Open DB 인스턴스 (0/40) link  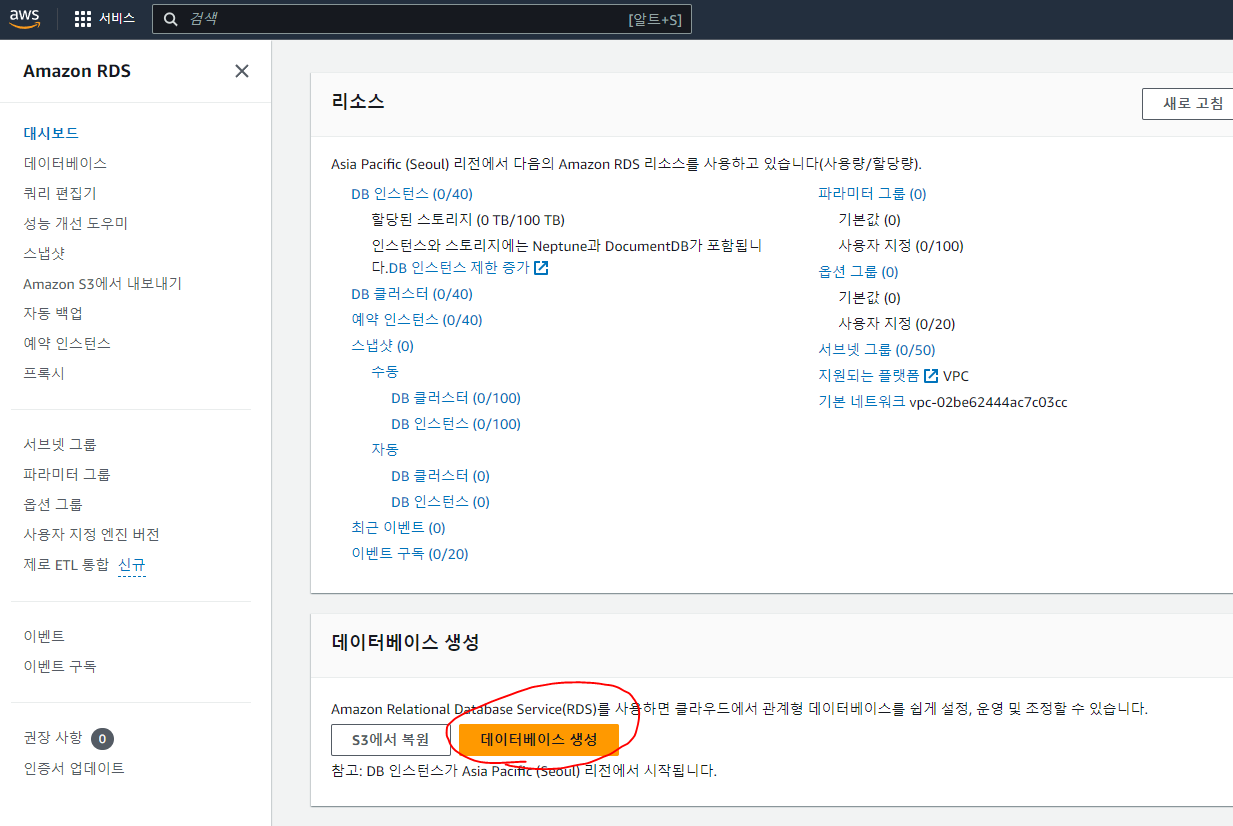(x=412, y=194)
